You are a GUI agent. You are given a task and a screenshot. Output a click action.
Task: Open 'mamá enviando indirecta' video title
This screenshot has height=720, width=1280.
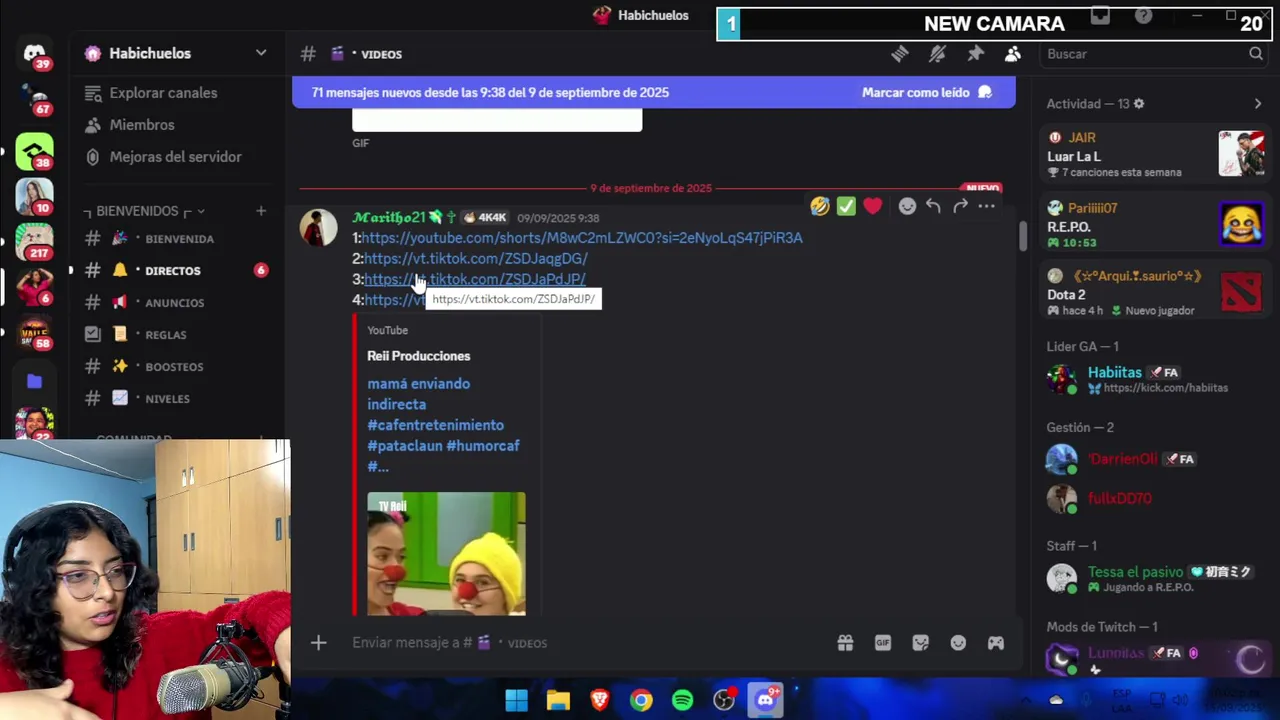[443, 425]
